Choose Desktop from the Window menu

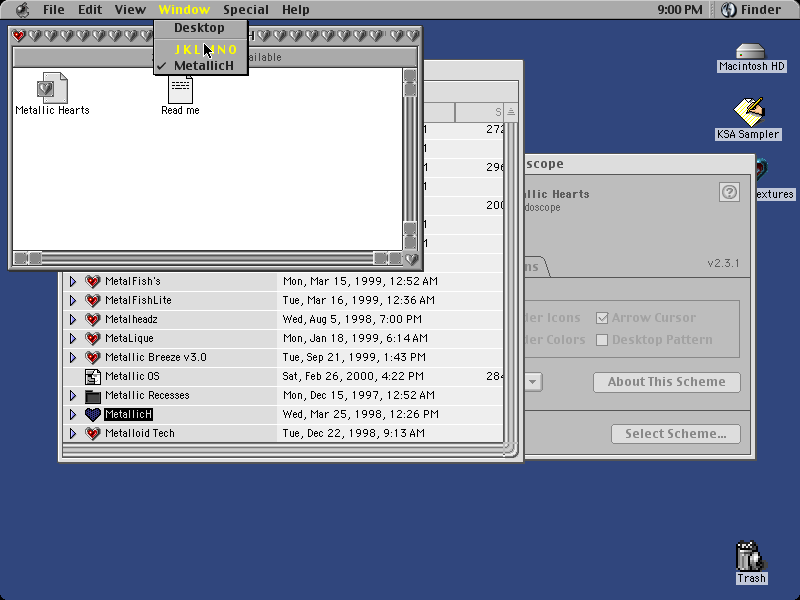tap(201, 28)
